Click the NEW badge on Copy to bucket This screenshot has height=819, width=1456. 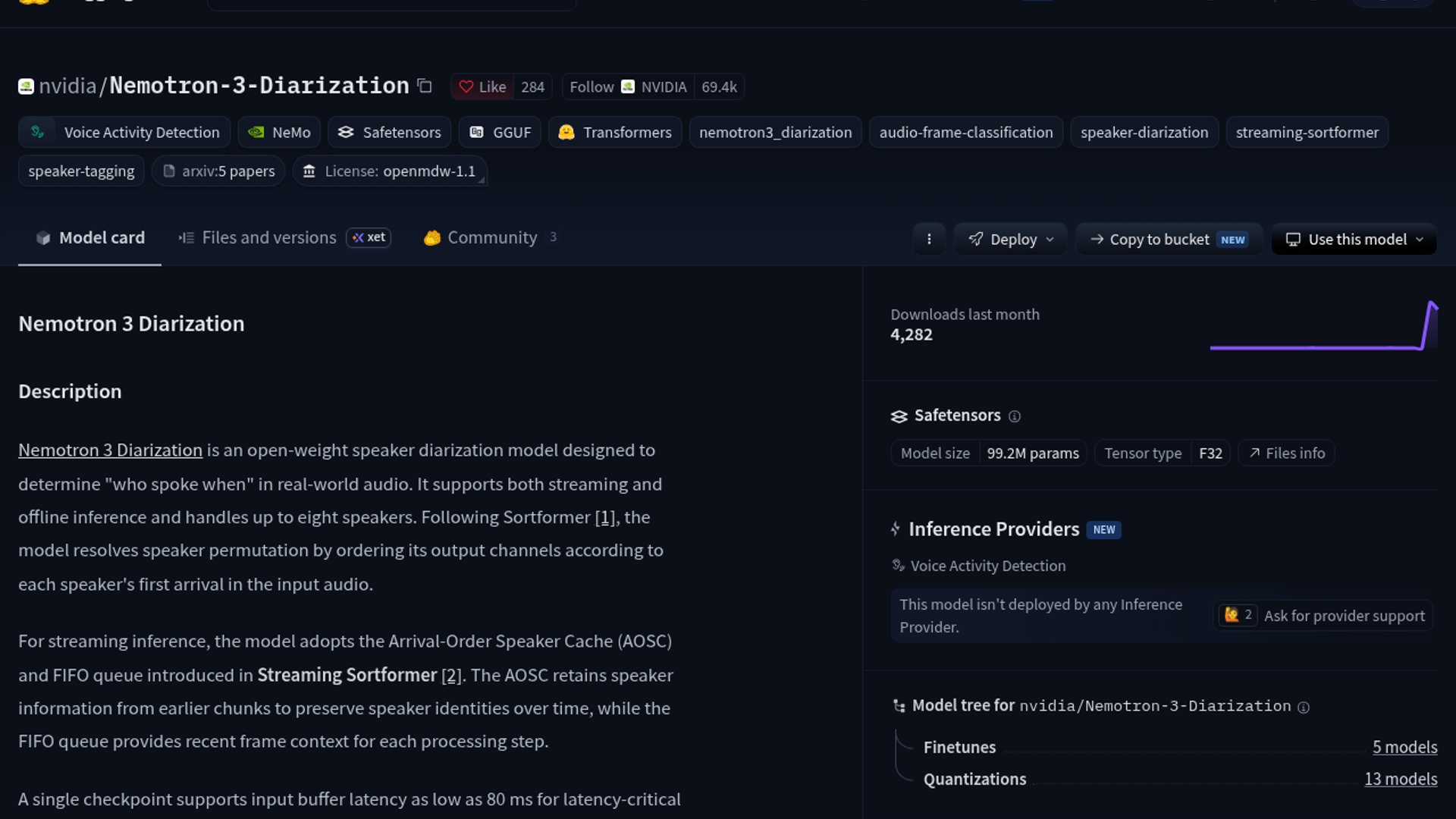[1232, 240]
